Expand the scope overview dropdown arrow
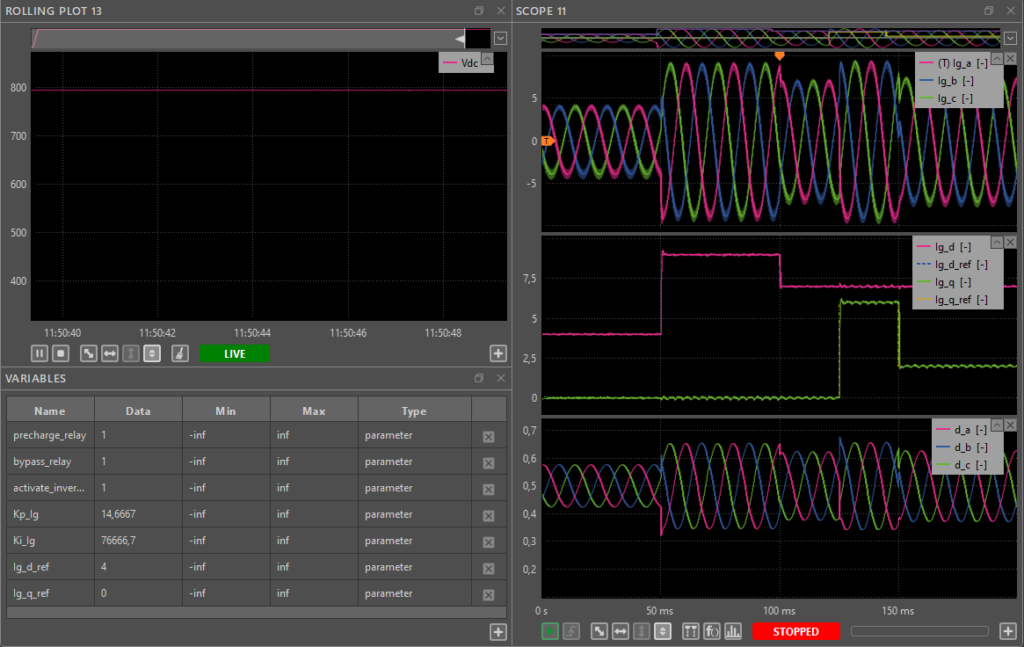Screen dimensions: 1024x647 coord(1009,38)
